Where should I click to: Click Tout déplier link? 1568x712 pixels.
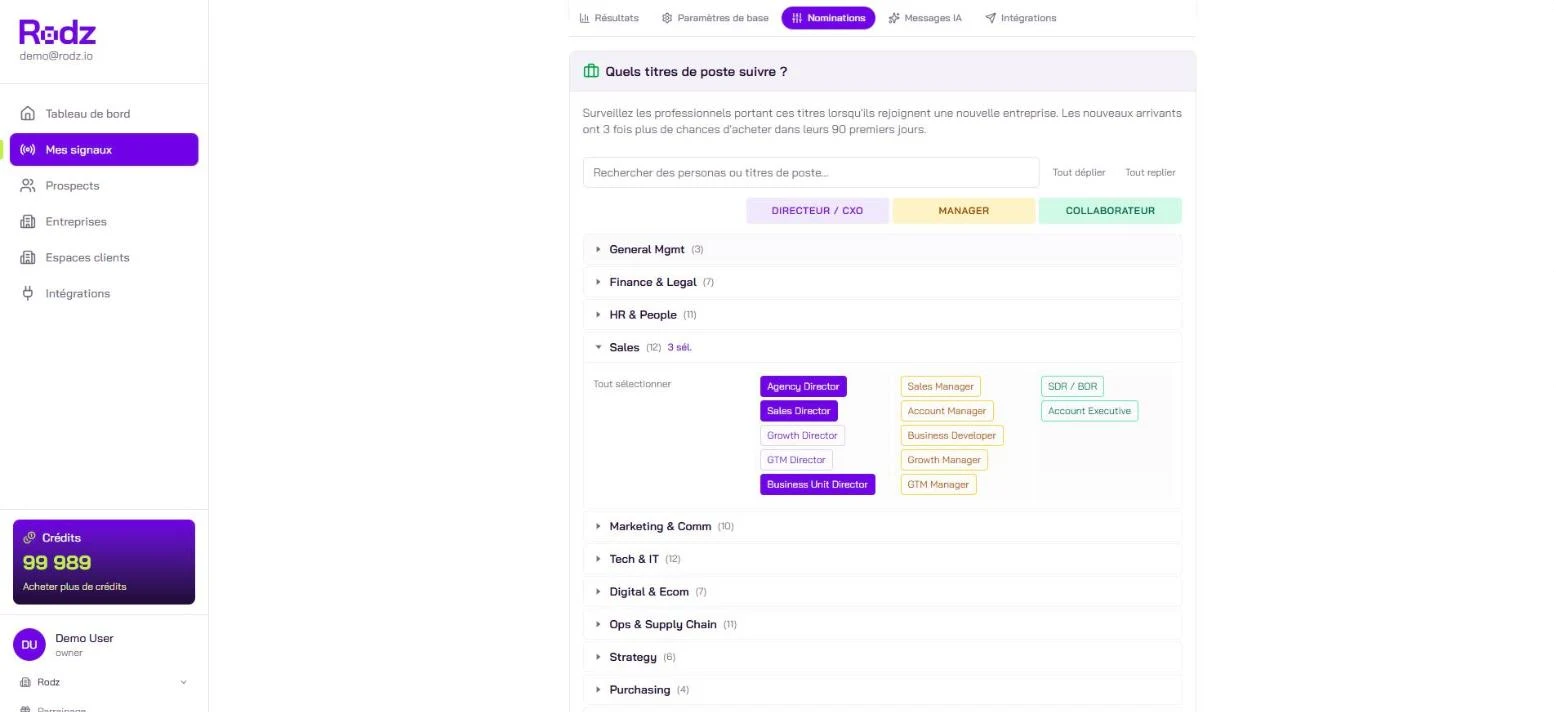click(1079, 173)
